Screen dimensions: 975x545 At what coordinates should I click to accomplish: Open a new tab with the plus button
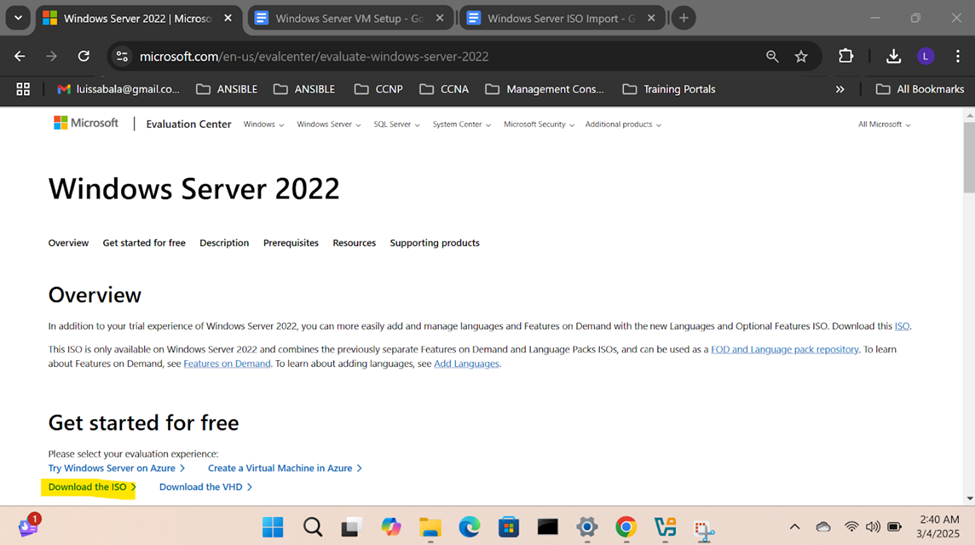(x=683, y=18)
